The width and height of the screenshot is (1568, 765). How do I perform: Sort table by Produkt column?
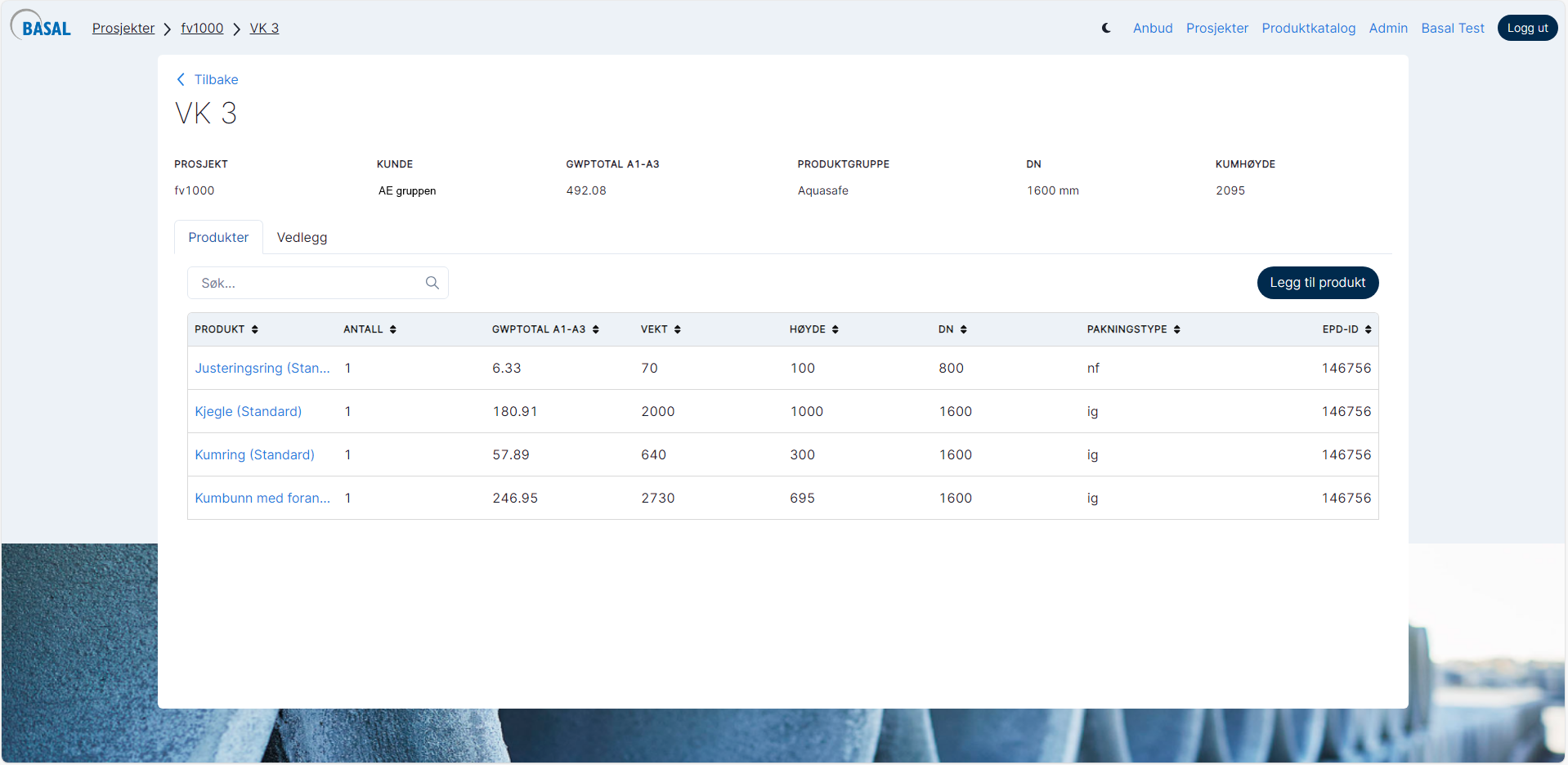pyautogui.click(x=255, y=329)
